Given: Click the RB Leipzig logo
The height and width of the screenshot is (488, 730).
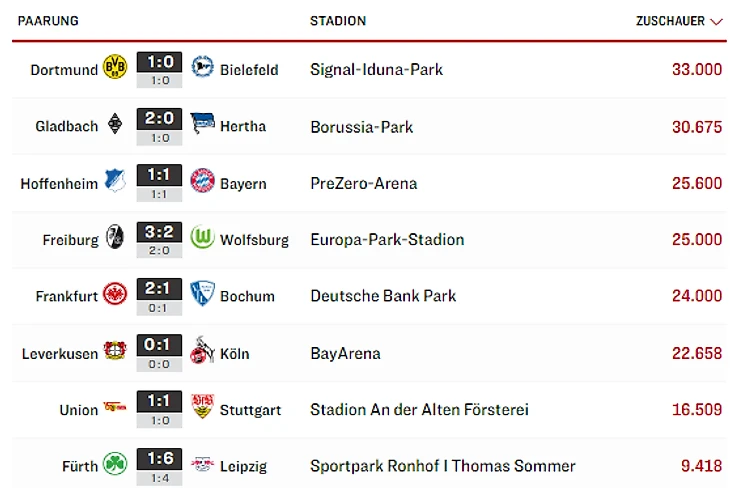Looking at the screenshot, I should coord(203,465).
